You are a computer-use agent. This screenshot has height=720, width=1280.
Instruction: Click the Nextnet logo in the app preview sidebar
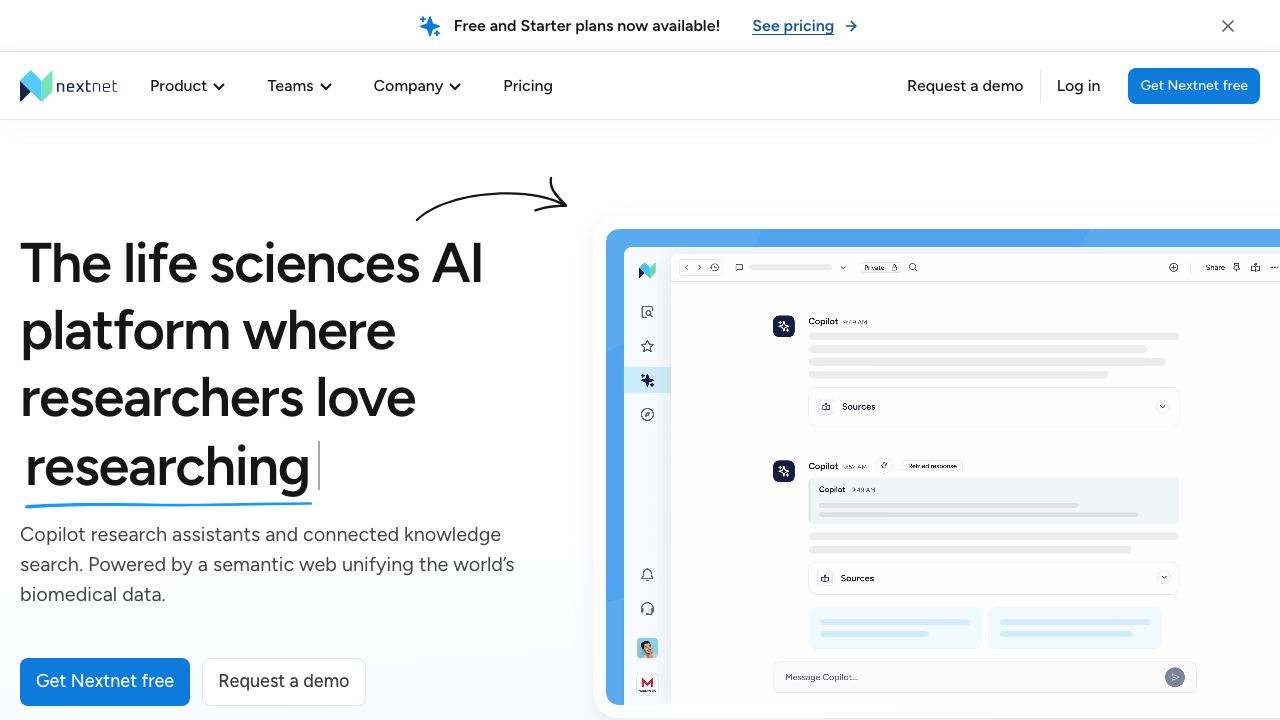point(647,270)
